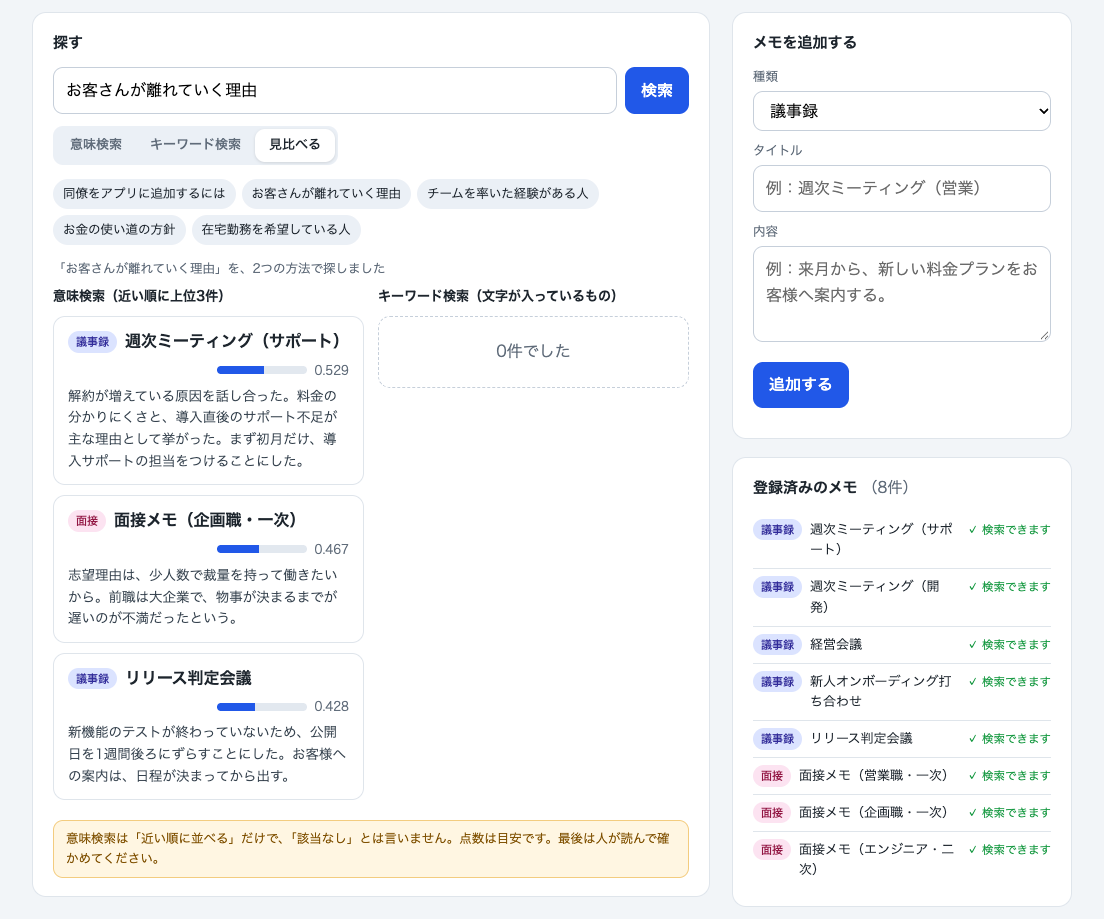Click the 議事録 badge on リリース判定会議 result card
The image size is (1104, 919).
point(92,678)
